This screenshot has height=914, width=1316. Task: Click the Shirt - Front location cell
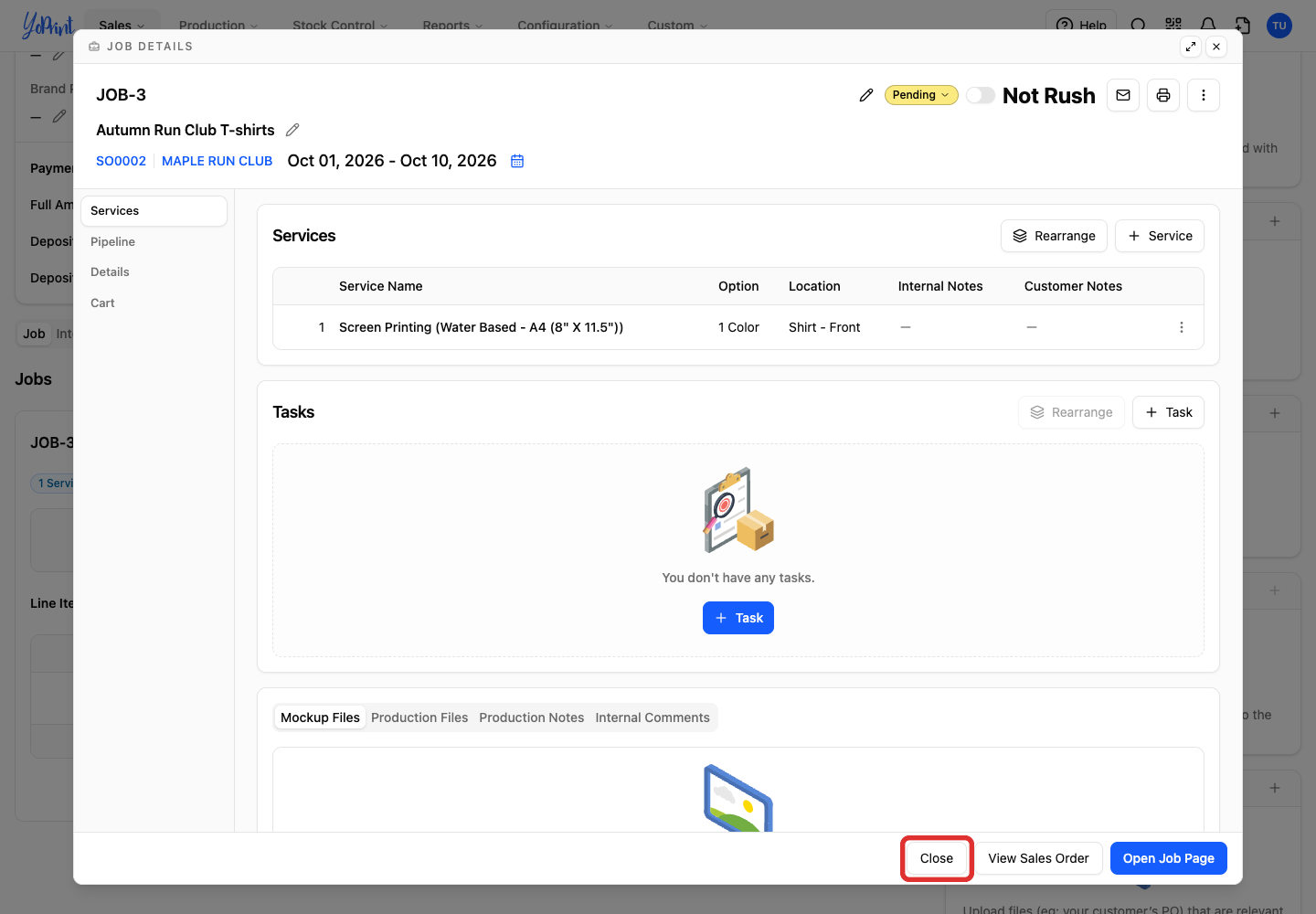(x=824, y=327)
